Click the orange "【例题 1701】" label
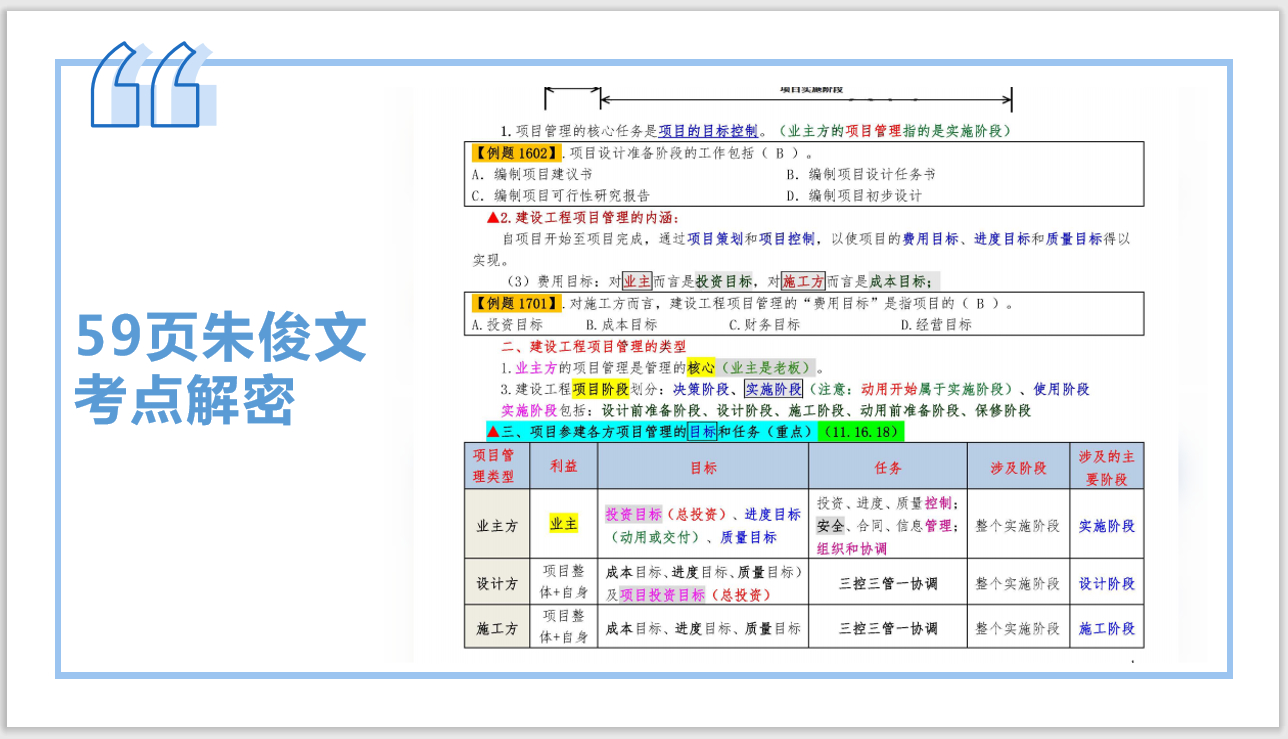The height and width of the screenshot is (739, 1288). coord(515,303)
